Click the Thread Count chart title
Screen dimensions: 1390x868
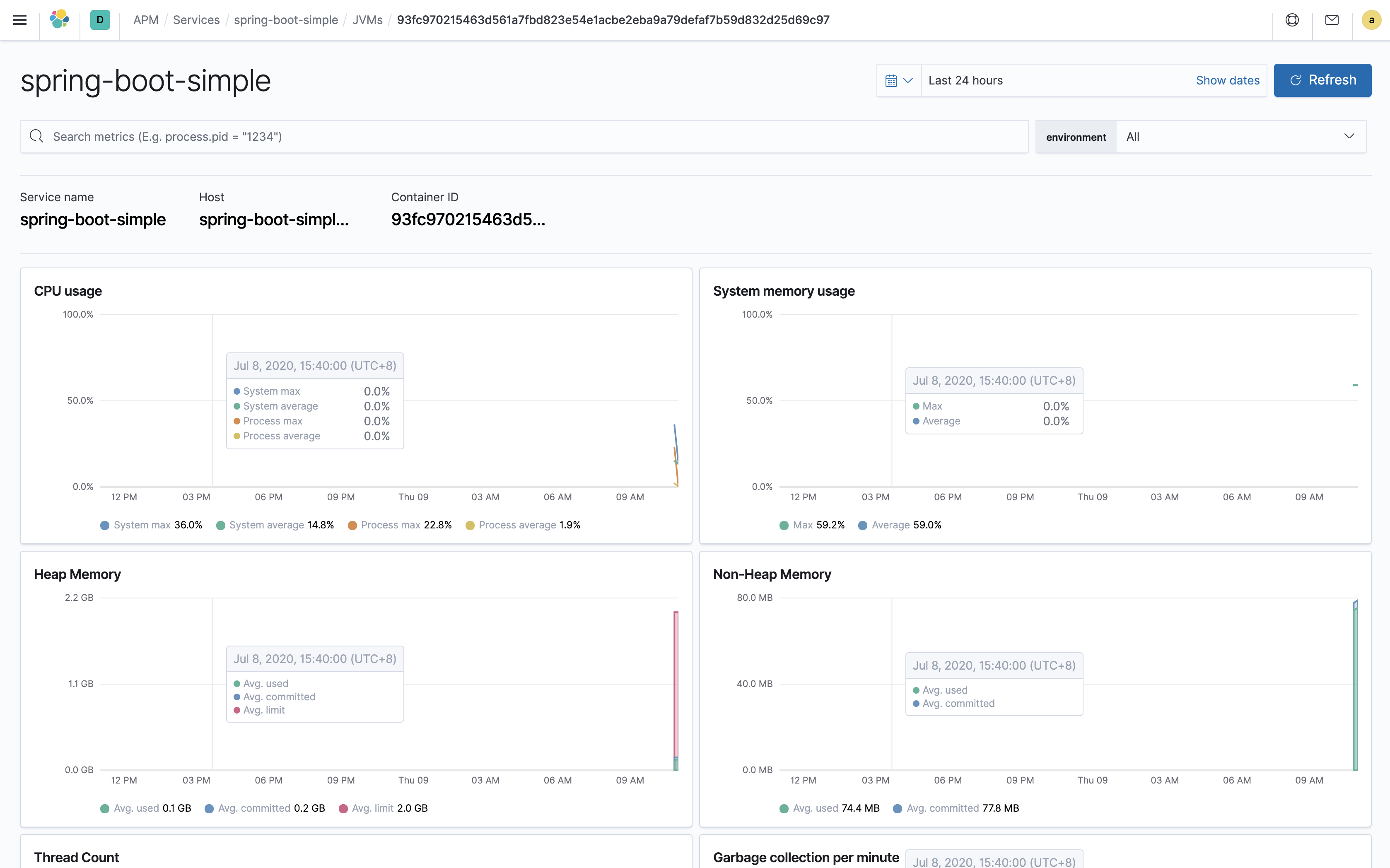76,857
